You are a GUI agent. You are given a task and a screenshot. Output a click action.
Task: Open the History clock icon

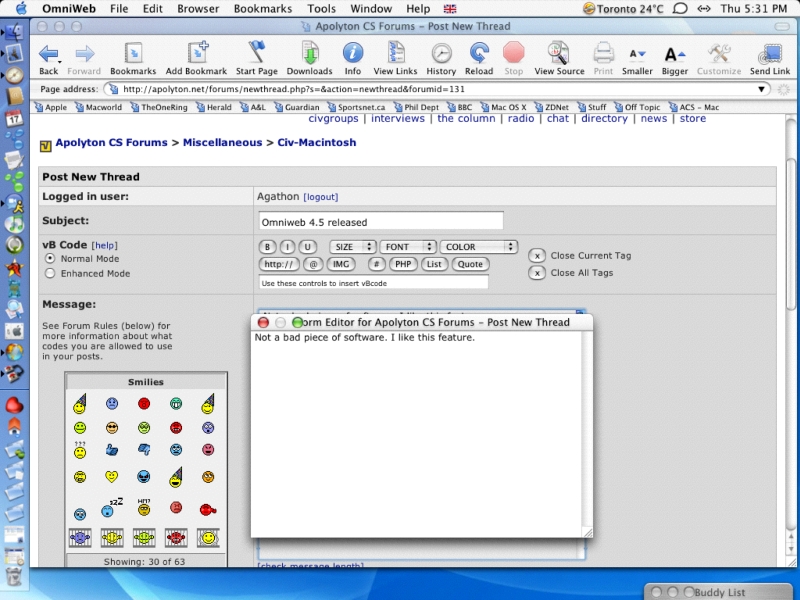pos(441,55)
